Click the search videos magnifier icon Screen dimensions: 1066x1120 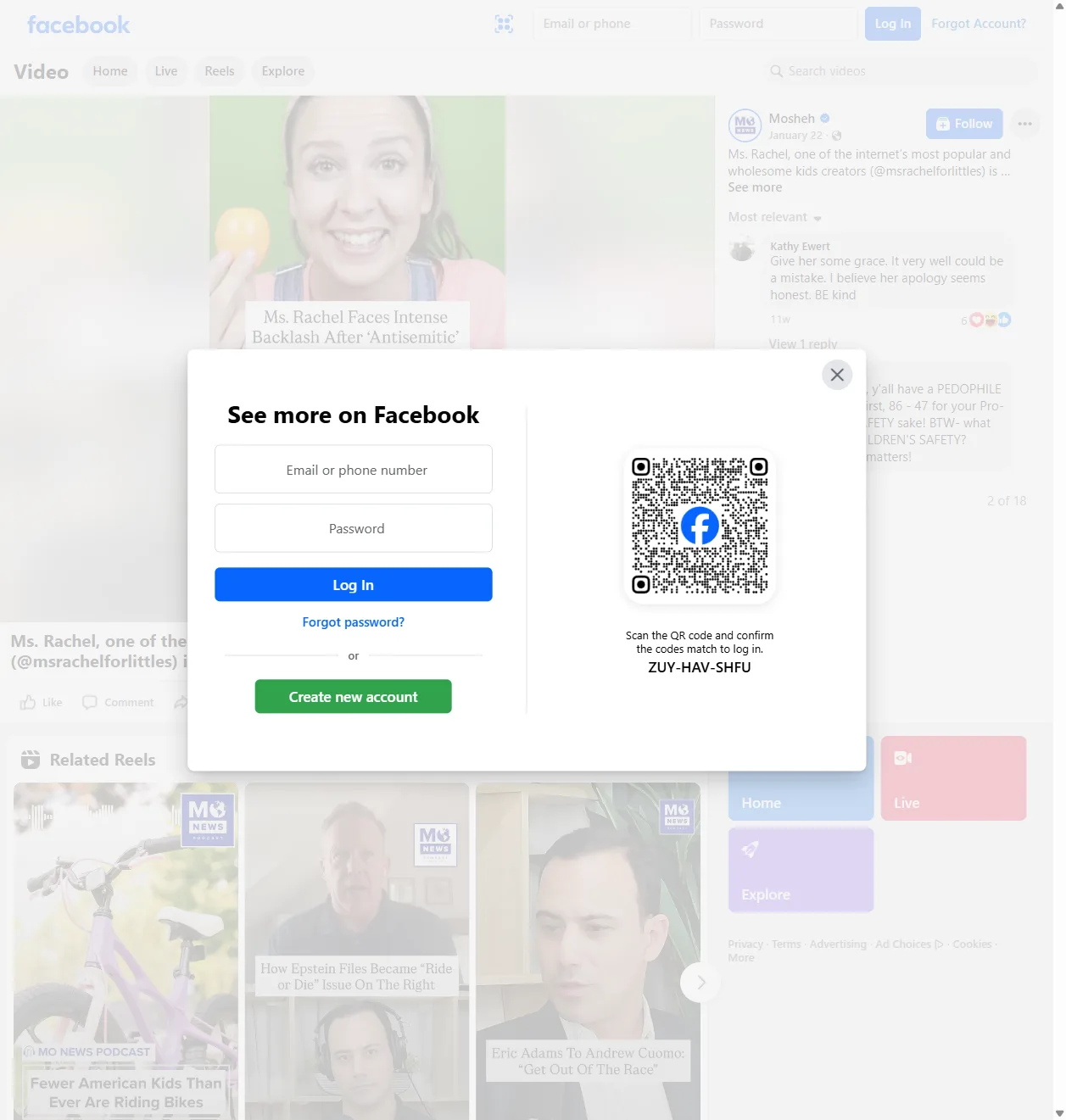pyautogui.click(x=776, y=71)
